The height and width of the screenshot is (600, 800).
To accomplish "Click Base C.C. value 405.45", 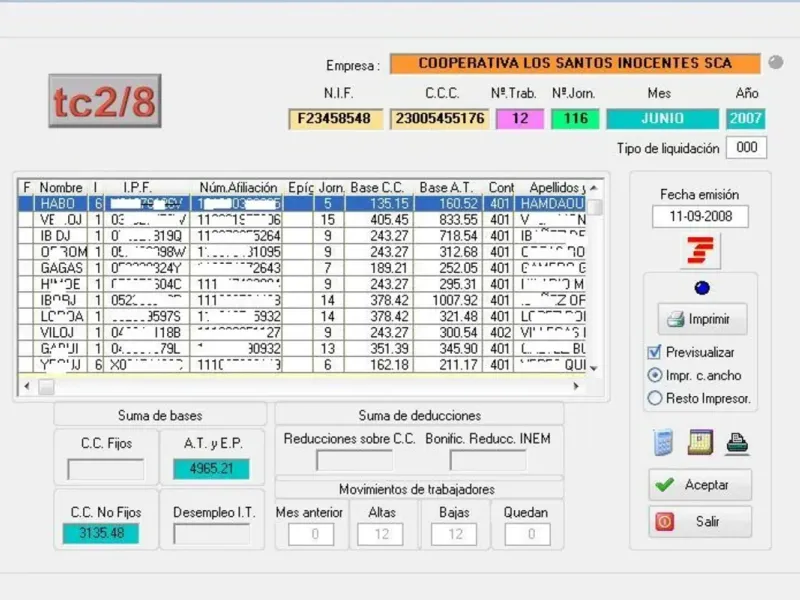I will 389,220.
